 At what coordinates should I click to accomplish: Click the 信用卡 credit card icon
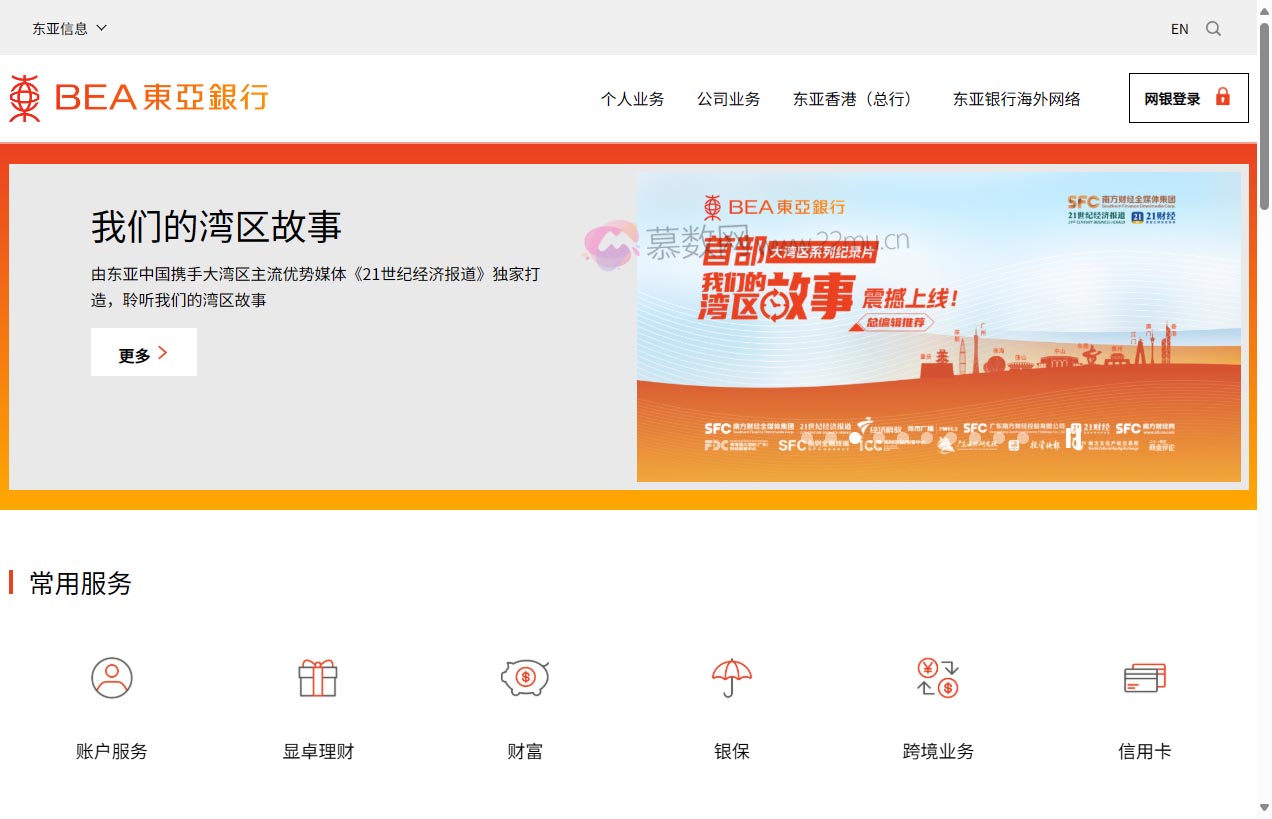pyautogui.click(x=1144, y=677)
